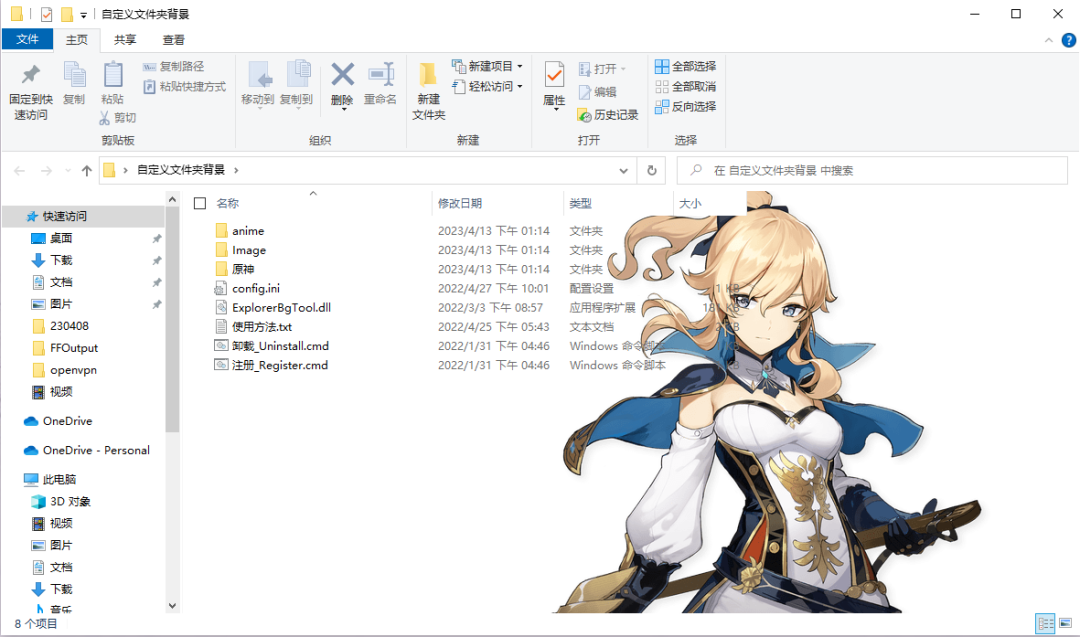Click the Up one level arrow
Viewport: 1080px width, 637px height.
coord(86,170)
